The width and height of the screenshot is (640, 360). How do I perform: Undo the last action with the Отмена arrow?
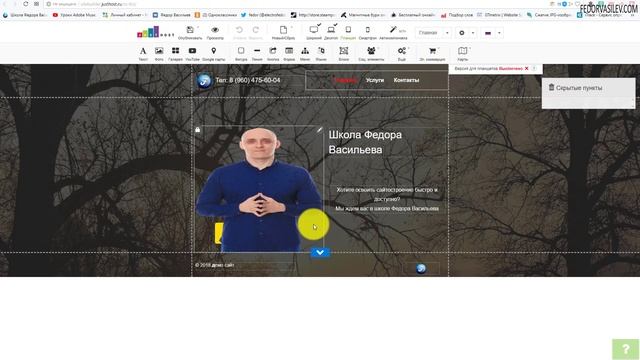click(x=239, y=30)
